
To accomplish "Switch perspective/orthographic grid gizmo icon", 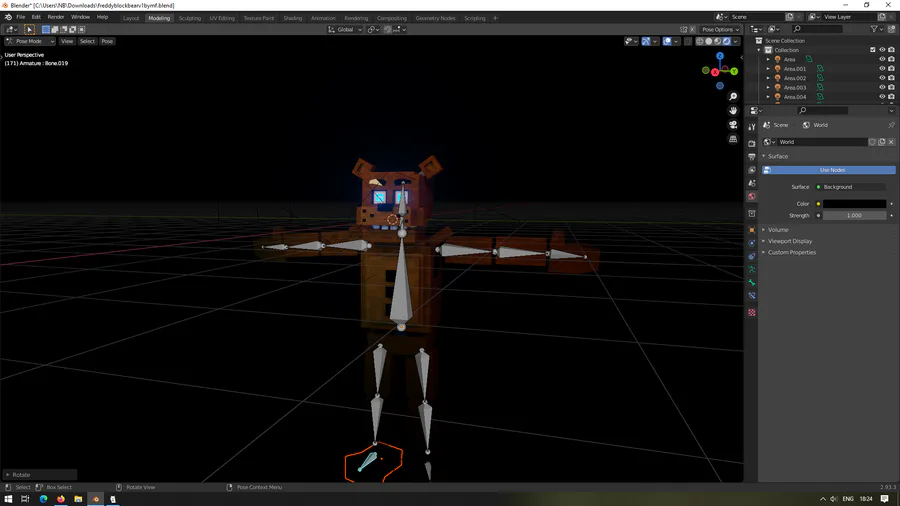I will pyautogui.click(x=733, y=139).
